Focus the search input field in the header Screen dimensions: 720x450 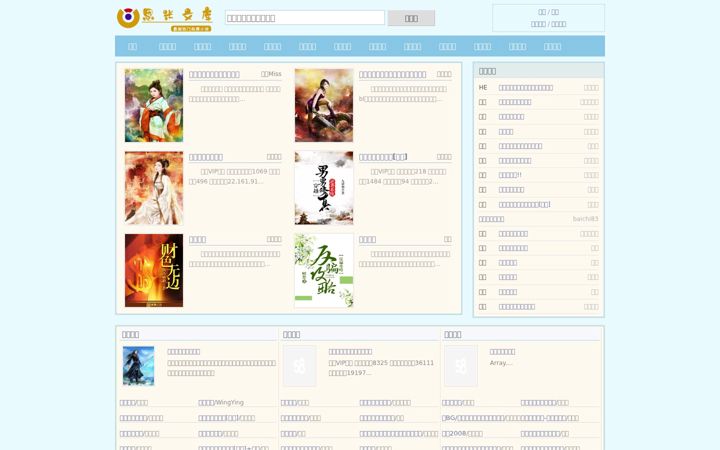click(305, 18)
